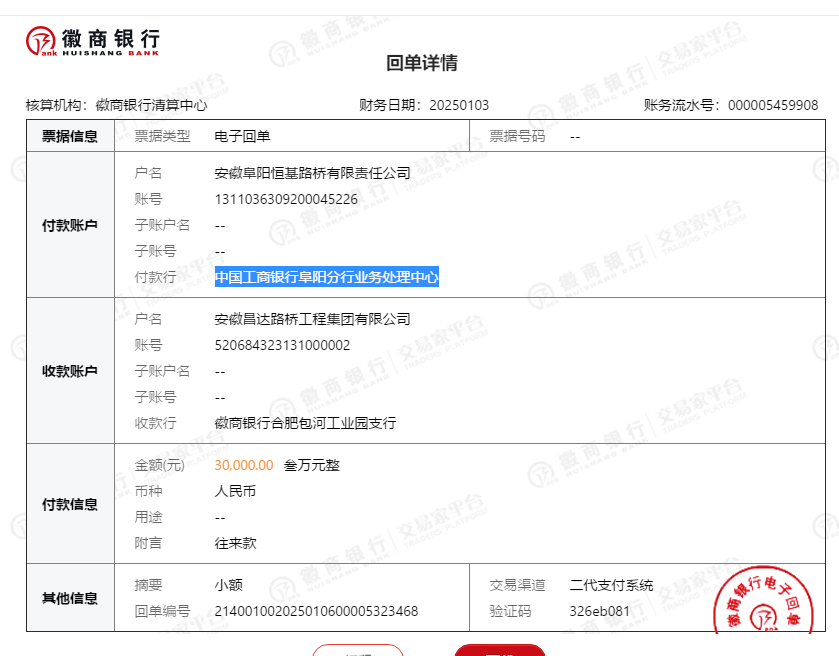
Task: Click the red electronic receipt seal stamp
Action: coord(772,610)
